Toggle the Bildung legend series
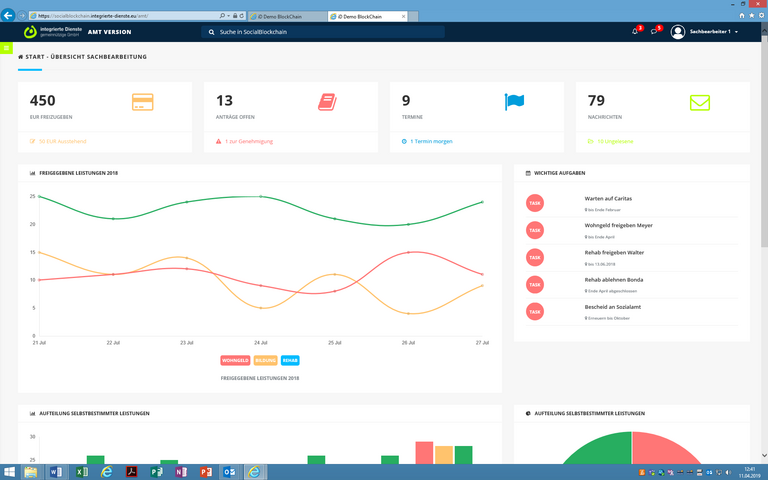Viewport: 768px width, 480px height. point(265,360)
